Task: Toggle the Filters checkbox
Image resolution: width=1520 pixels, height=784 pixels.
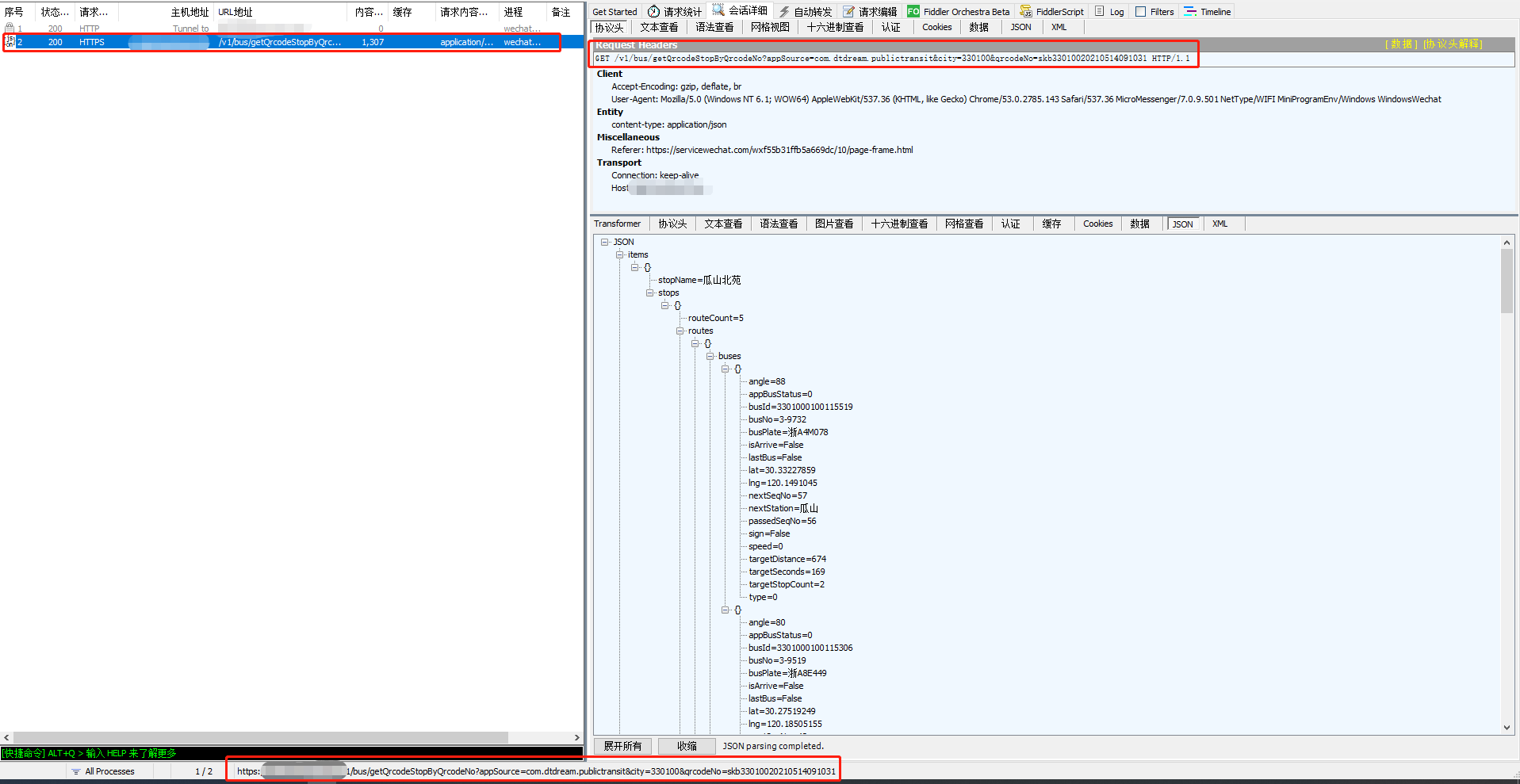Action: tap(1140, 11)
